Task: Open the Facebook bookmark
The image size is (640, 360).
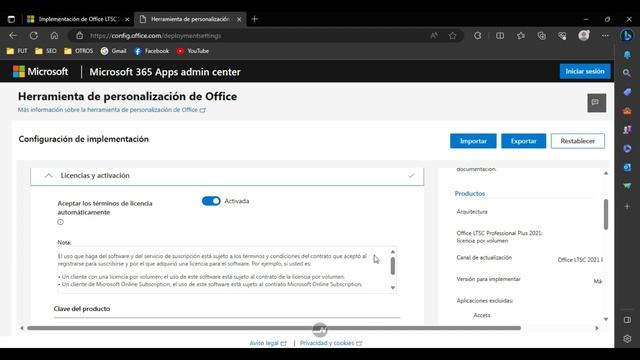Action: coord(151,51)
